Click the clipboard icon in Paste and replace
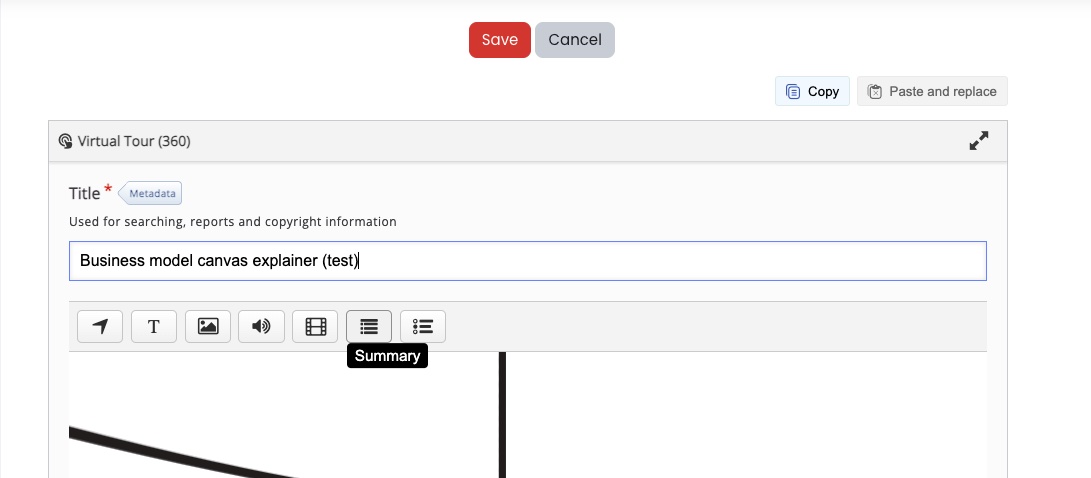This screenshot has height=478, width=1091. coord(875,91)
